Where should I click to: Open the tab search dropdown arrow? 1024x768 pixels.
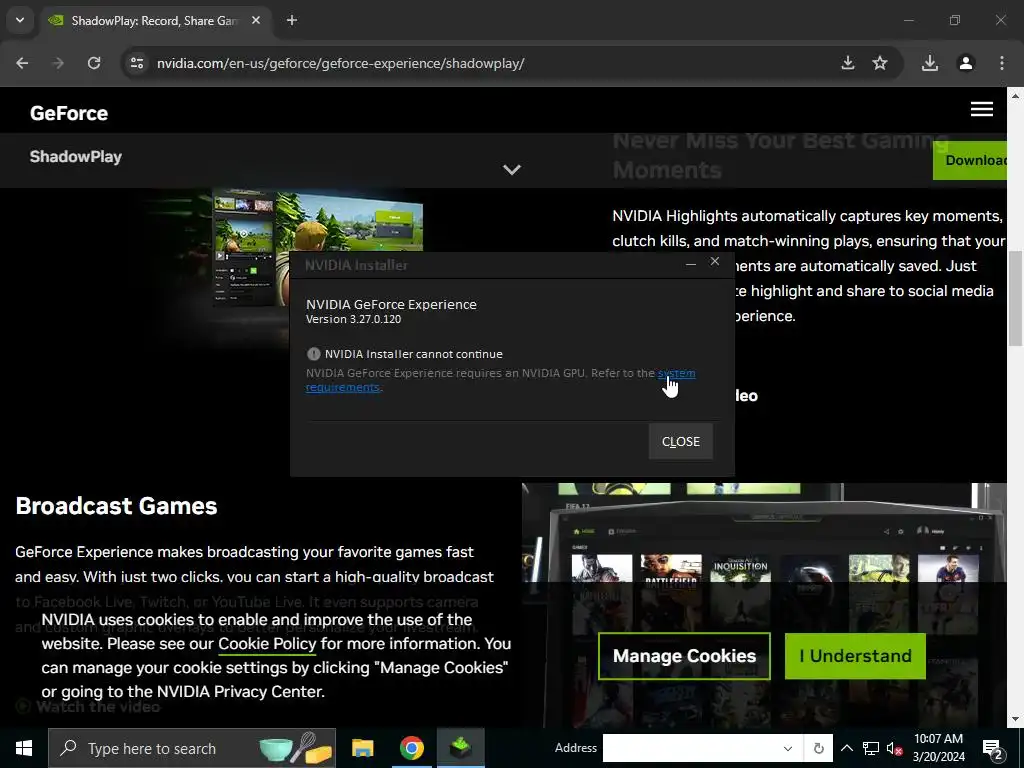coord(20,20)
